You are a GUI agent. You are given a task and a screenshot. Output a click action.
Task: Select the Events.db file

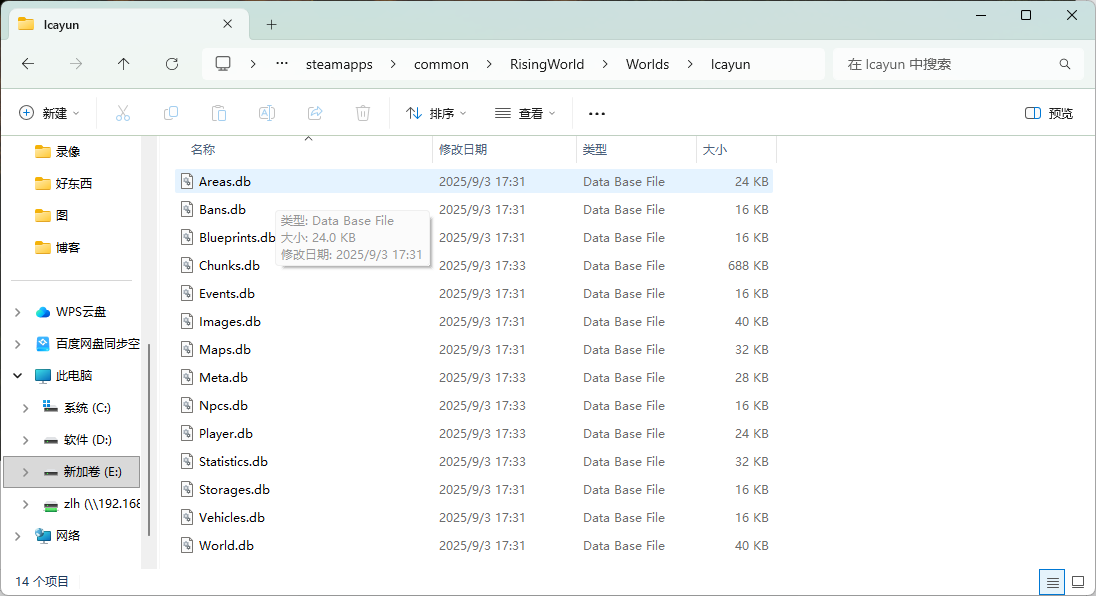474,293
